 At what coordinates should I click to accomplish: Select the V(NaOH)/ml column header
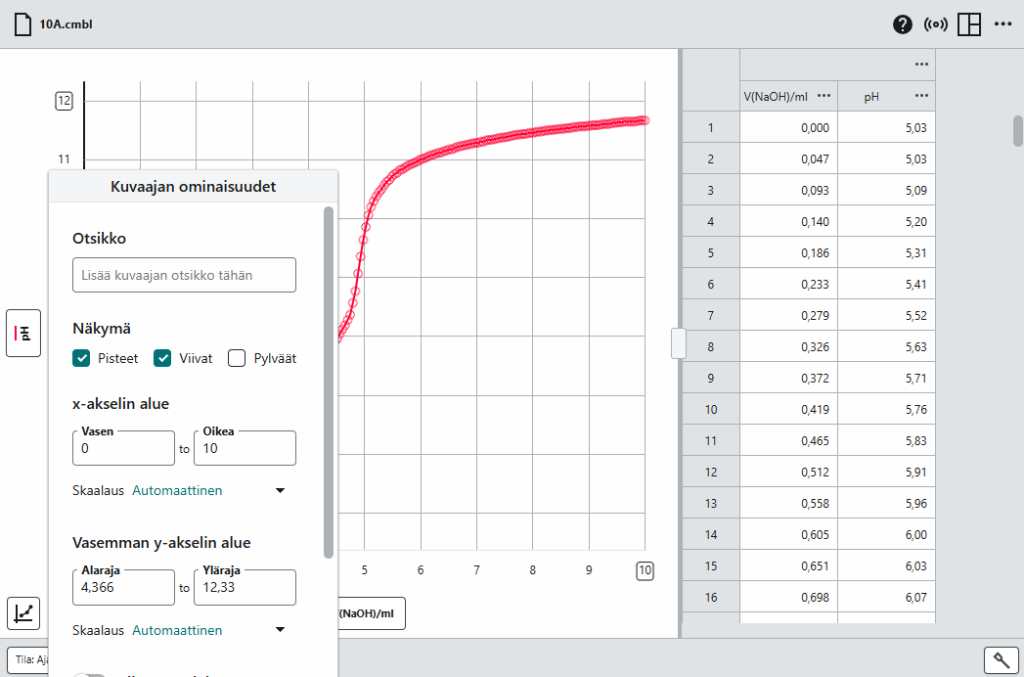(x=776, y=97)
